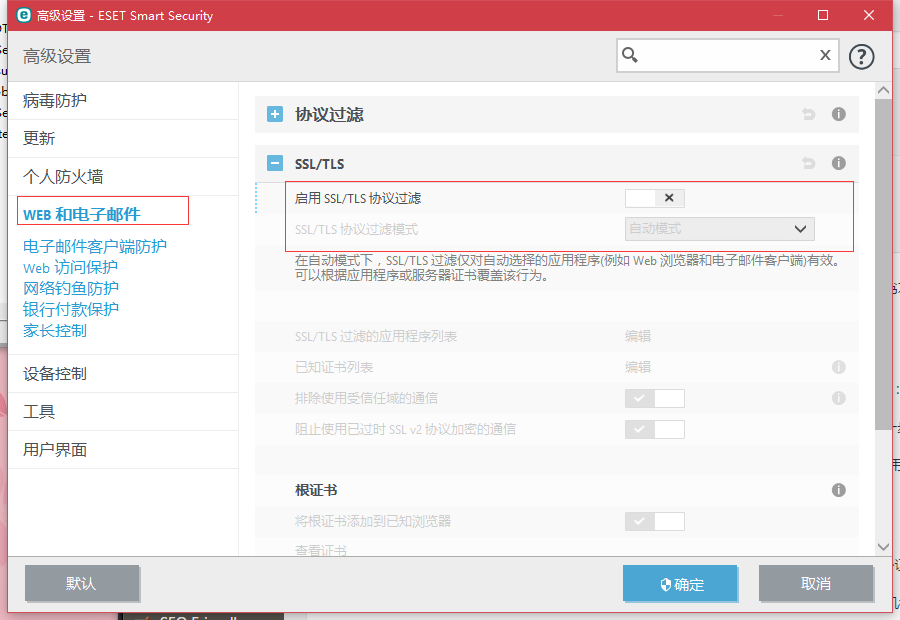Confirm settings with 确定 button

[680, 583]
